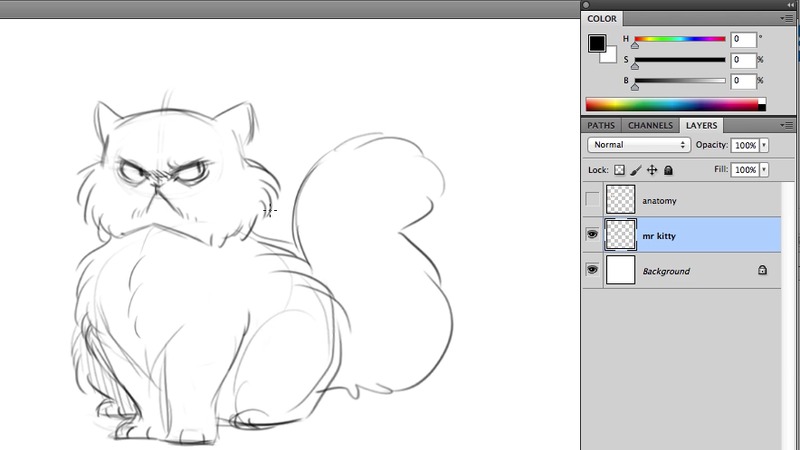Viewport: 800px width, 450px height.
Task: Open the Normal blend mode dropdown
Action: click(x=639, y=145)
